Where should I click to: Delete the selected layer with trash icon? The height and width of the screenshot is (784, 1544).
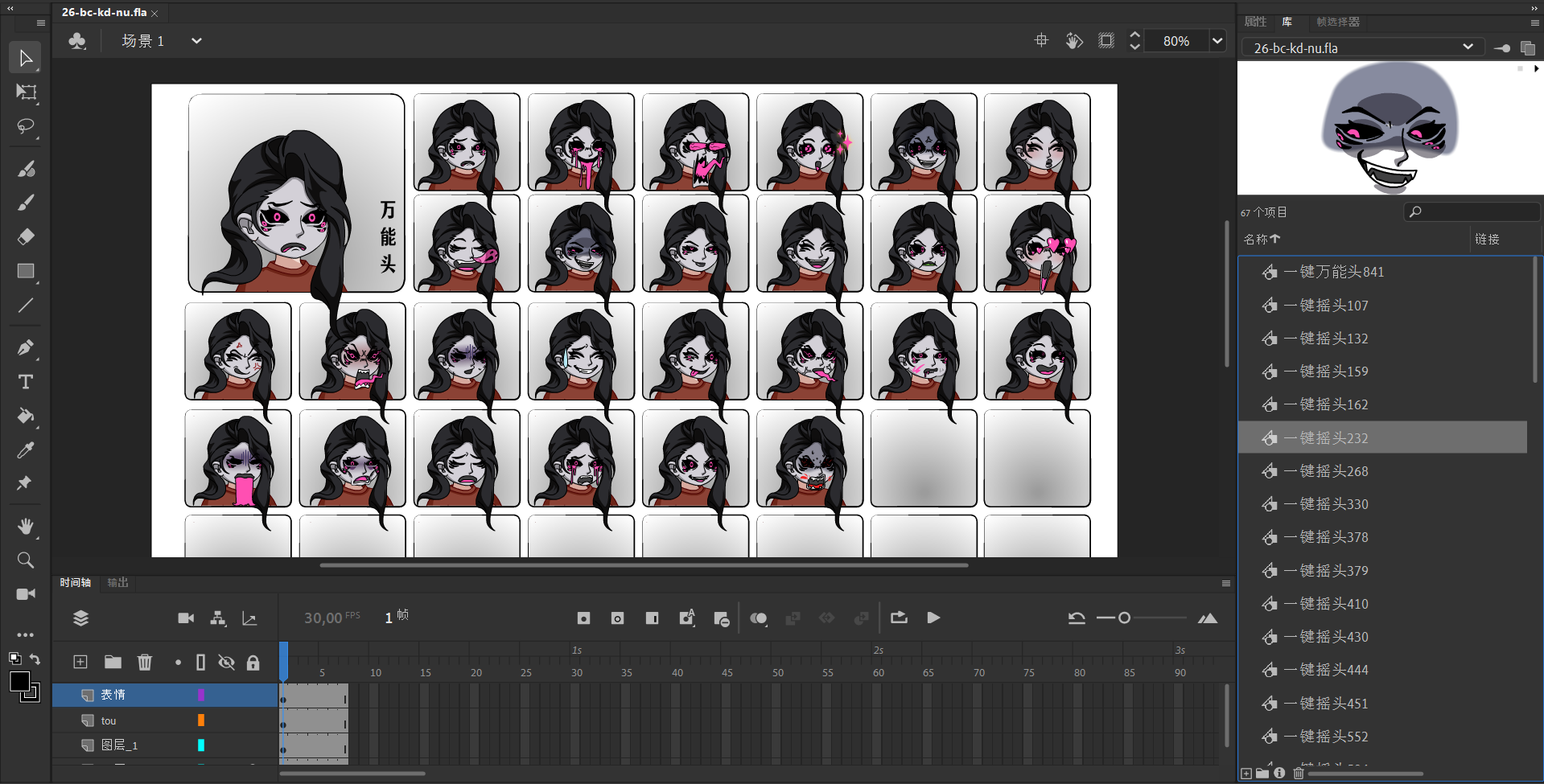pyautogui.click(x=145, y=662)
